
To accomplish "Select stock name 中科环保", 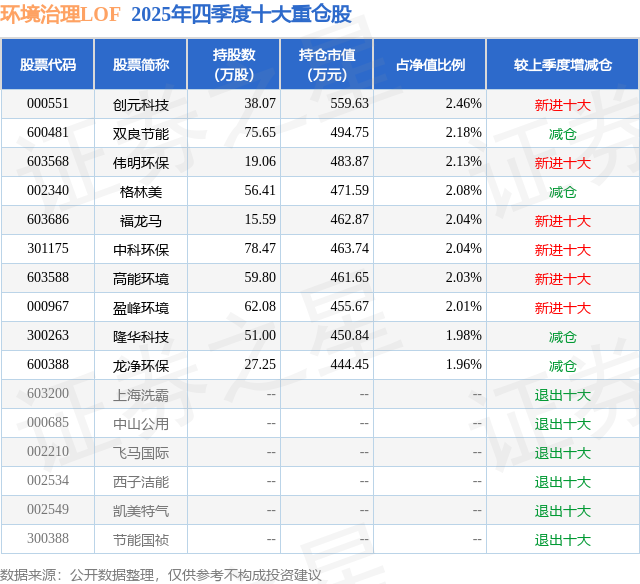I will (x=141, y=250).
